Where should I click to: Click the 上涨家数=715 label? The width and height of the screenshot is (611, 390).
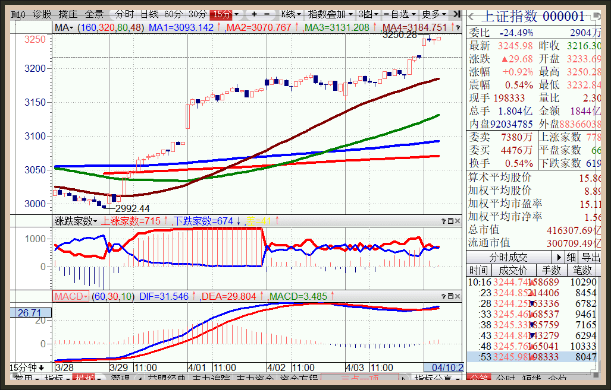click(131, 221)
